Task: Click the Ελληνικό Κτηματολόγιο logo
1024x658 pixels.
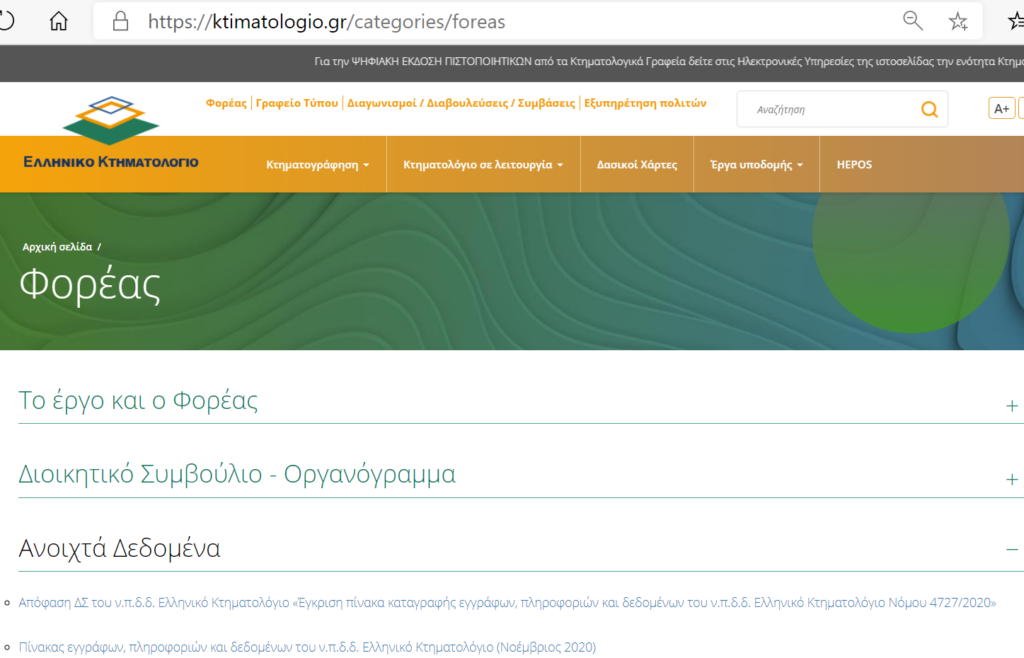Action: [x=110, y=133]
